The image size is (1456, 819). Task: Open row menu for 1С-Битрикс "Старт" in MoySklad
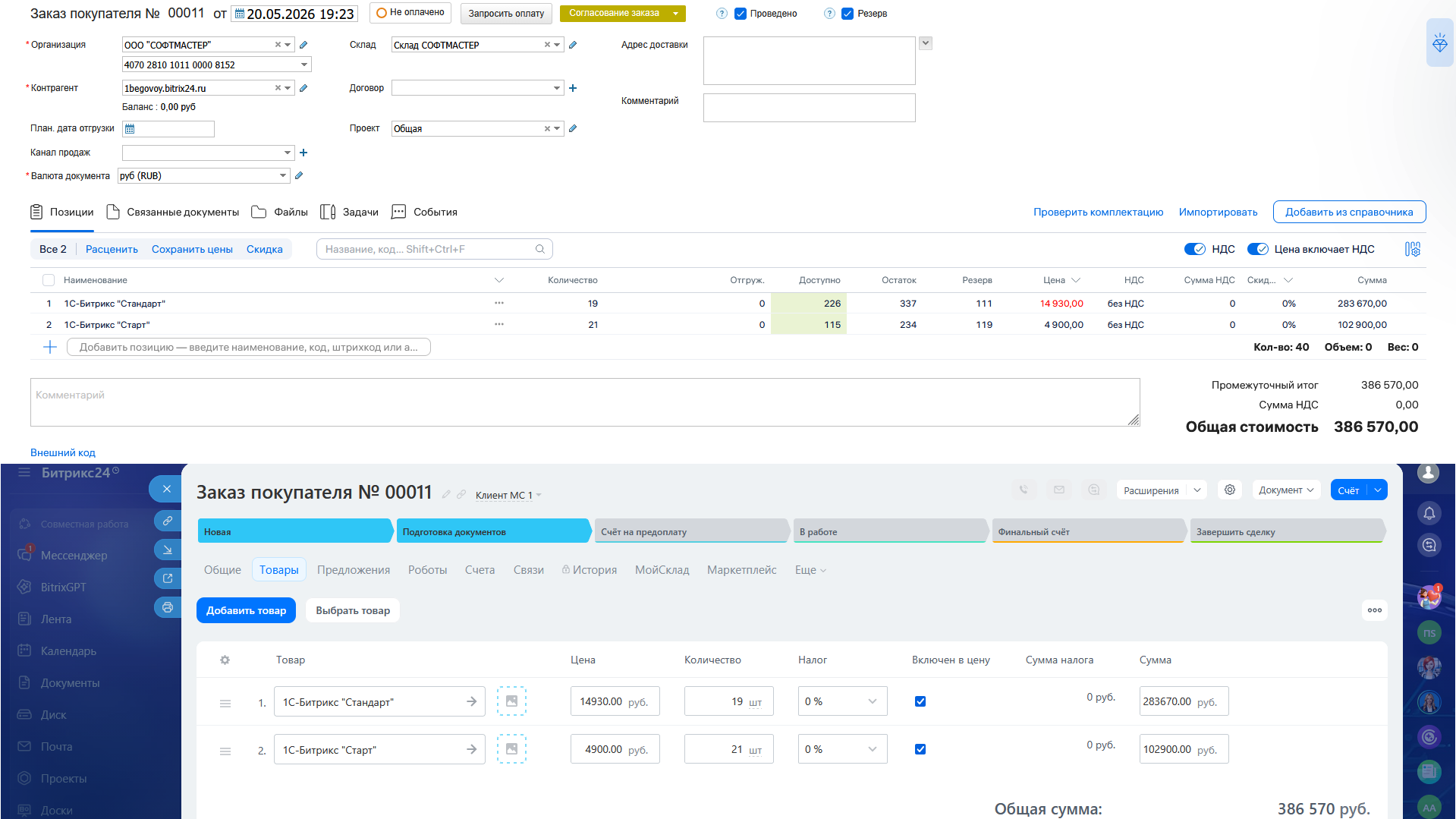pos(499,324)
